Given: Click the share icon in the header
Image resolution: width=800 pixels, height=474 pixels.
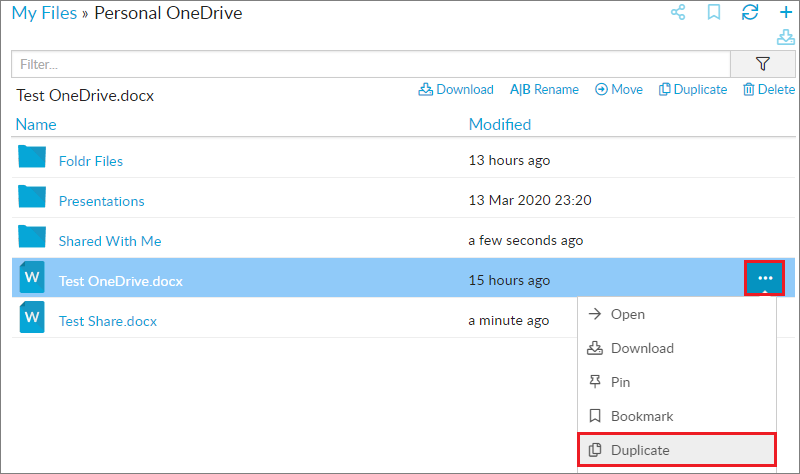Looking at the screenshot, I should pyautogui.click(x=678, y=12).
